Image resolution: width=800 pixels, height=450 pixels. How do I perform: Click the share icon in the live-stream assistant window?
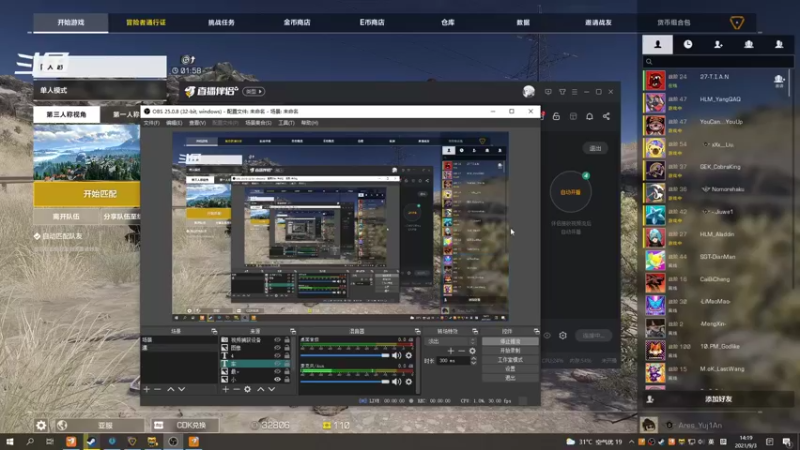pos(606,116)
